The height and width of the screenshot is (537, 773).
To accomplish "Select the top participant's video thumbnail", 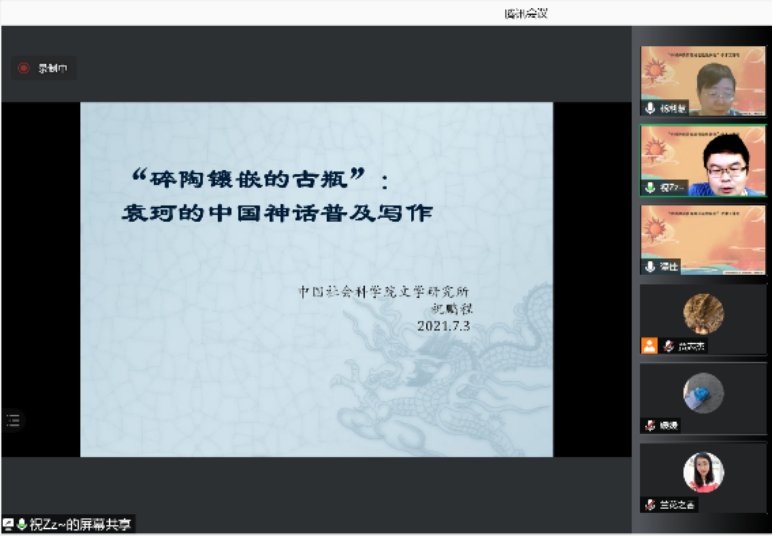I will (703, 80).
